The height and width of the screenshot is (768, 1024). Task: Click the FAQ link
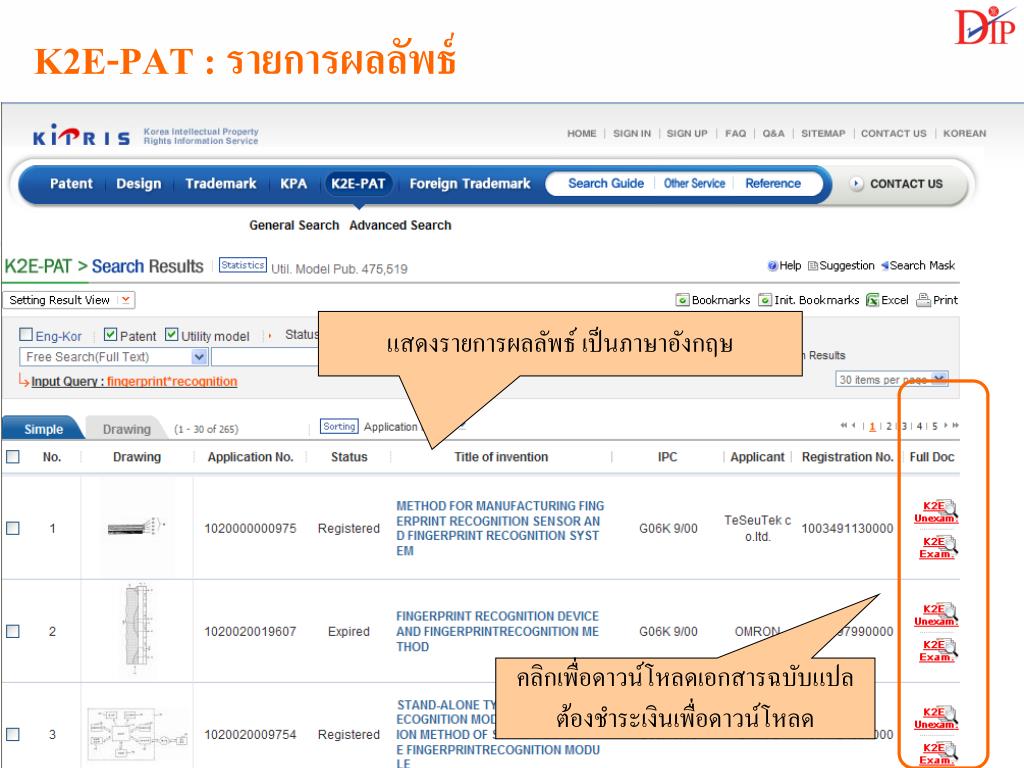735,133
